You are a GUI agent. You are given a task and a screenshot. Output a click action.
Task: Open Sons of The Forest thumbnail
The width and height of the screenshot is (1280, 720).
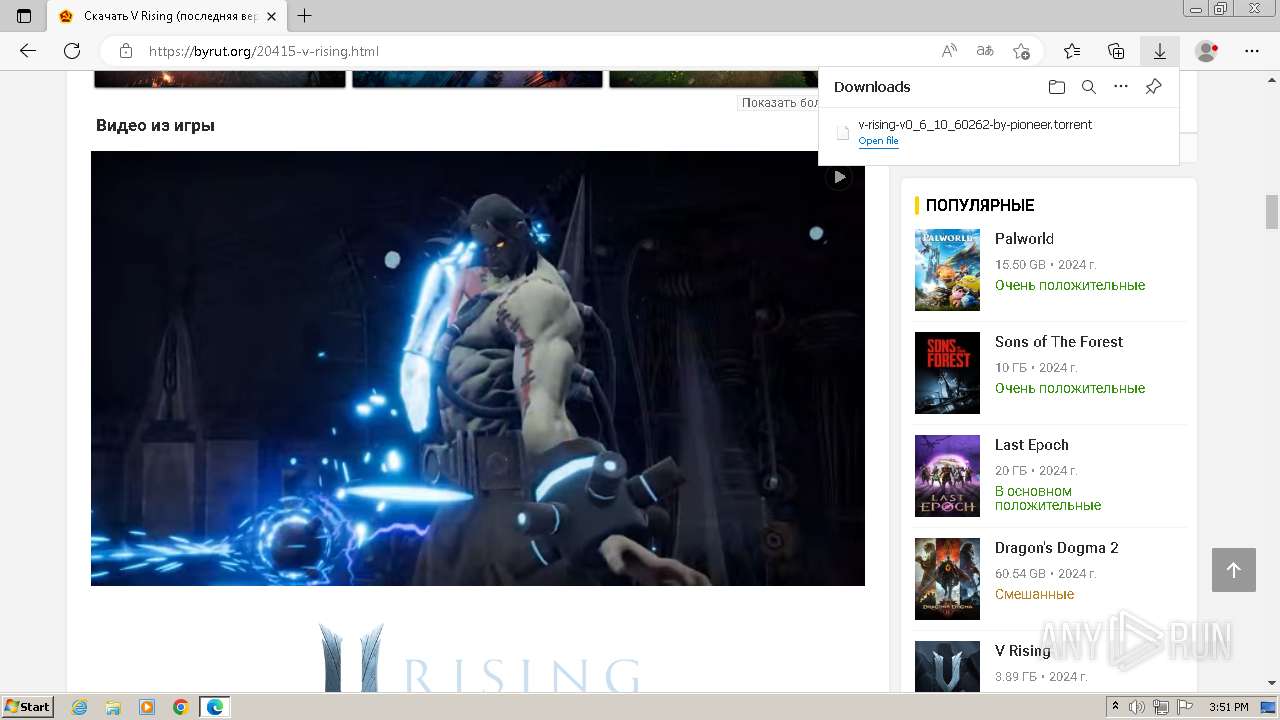click(947, 373)
